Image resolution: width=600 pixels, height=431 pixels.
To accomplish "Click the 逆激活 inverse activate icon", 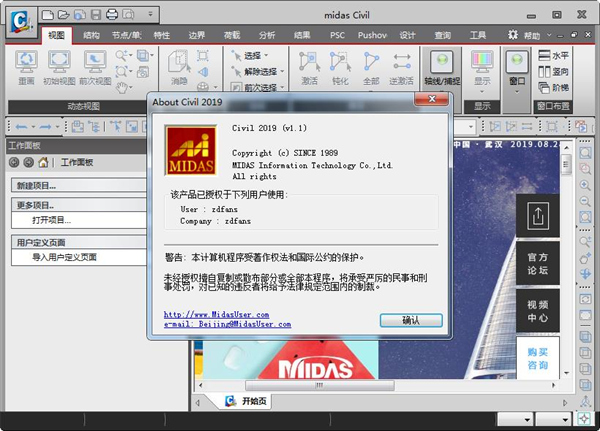I will point(401,68).
